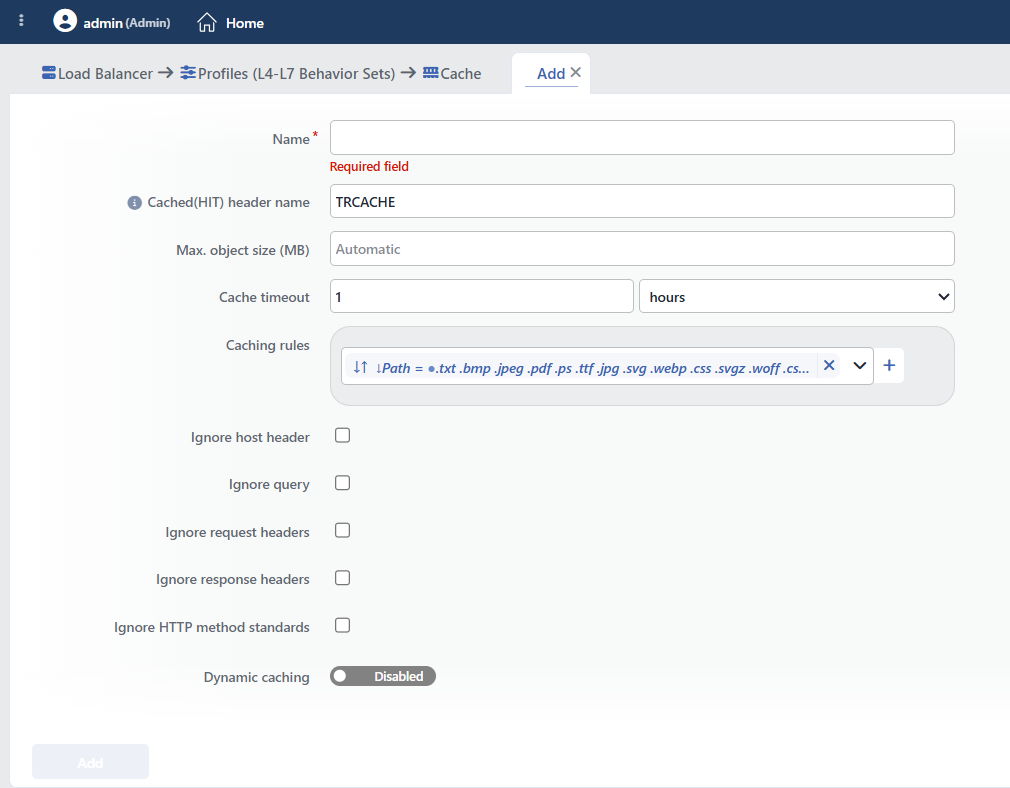Click info icon beside Cached(HIT) header name
Screen dimensions: 1010x788
134,203
